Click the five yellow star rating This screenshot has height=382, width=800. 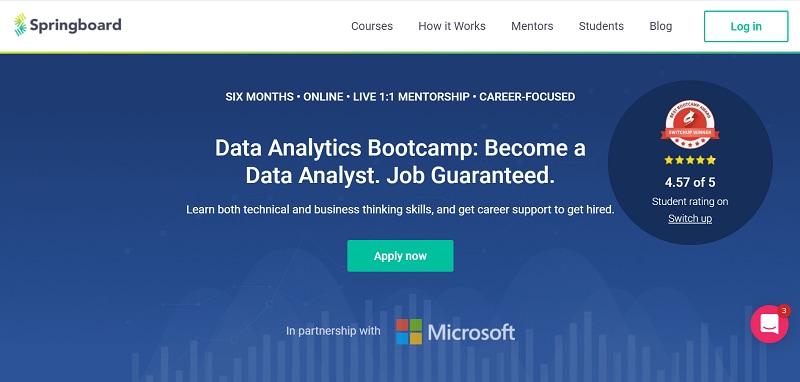click(690, 160)
